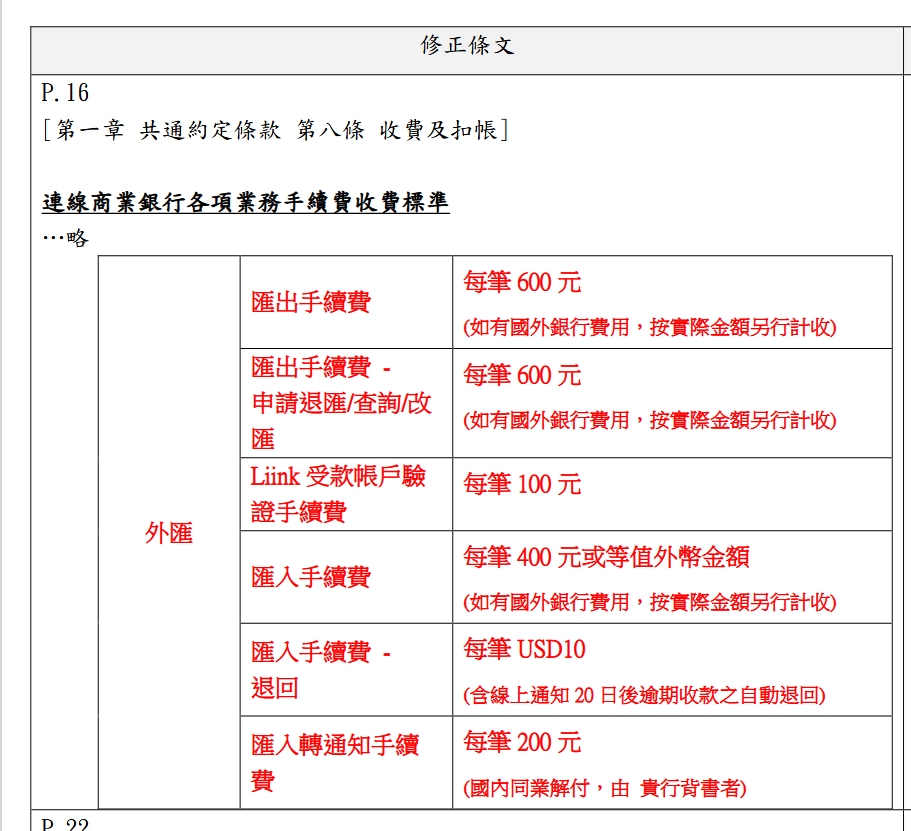911x831 pixels.
Task: Click the 每筆 400 元或等值外幣金額 text
Action: click(x=606, y=558)
